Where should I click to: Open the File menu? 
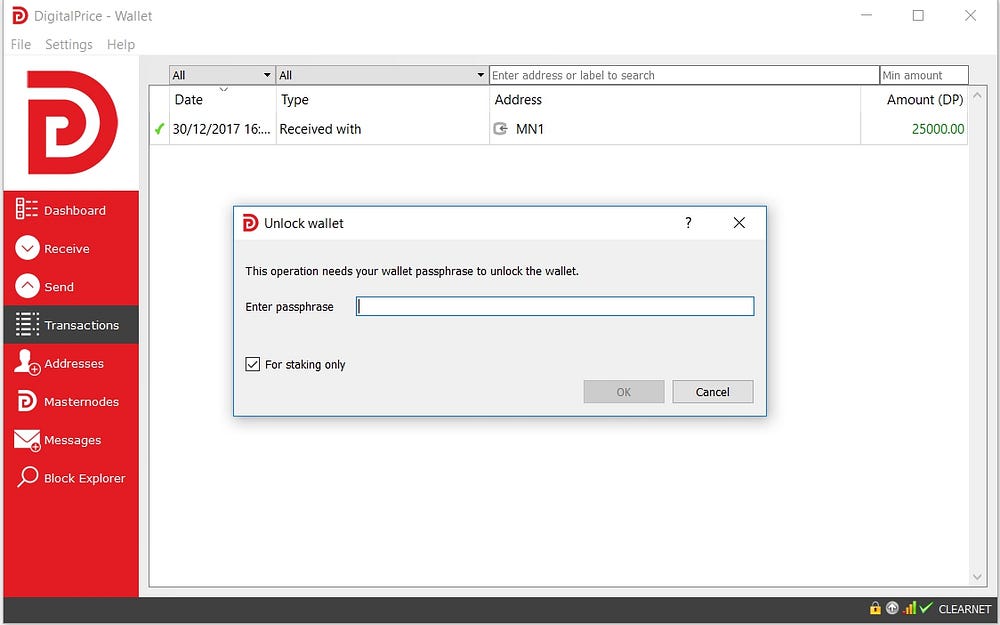click(20, 44)
